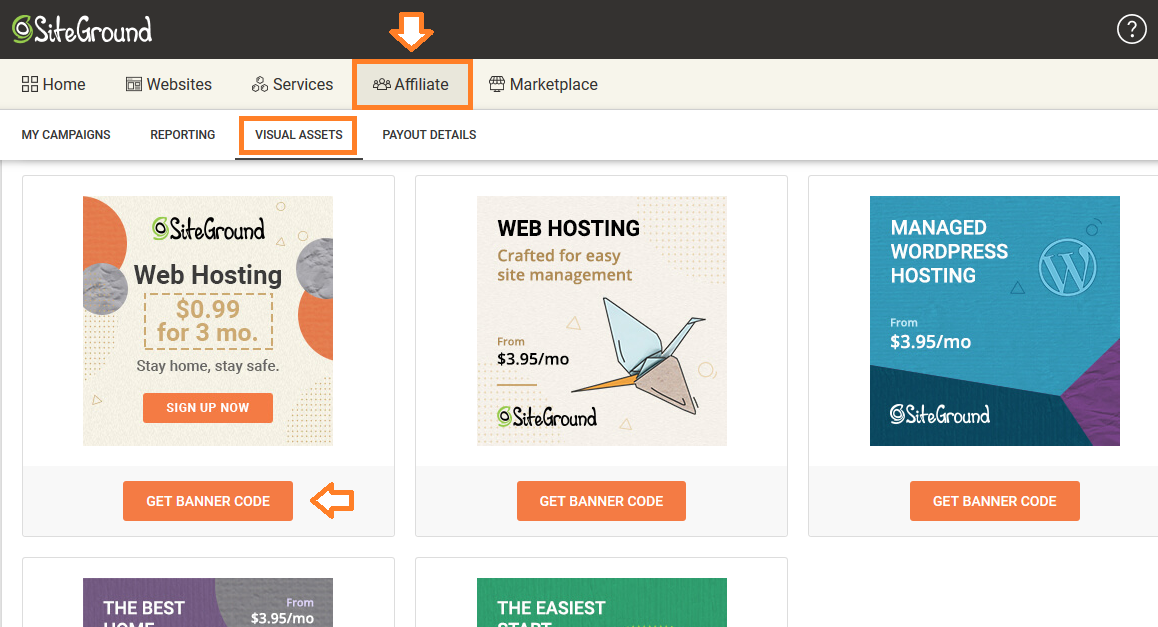
Task: Click the Marketplace storefront icon
Action: [497, 84]
